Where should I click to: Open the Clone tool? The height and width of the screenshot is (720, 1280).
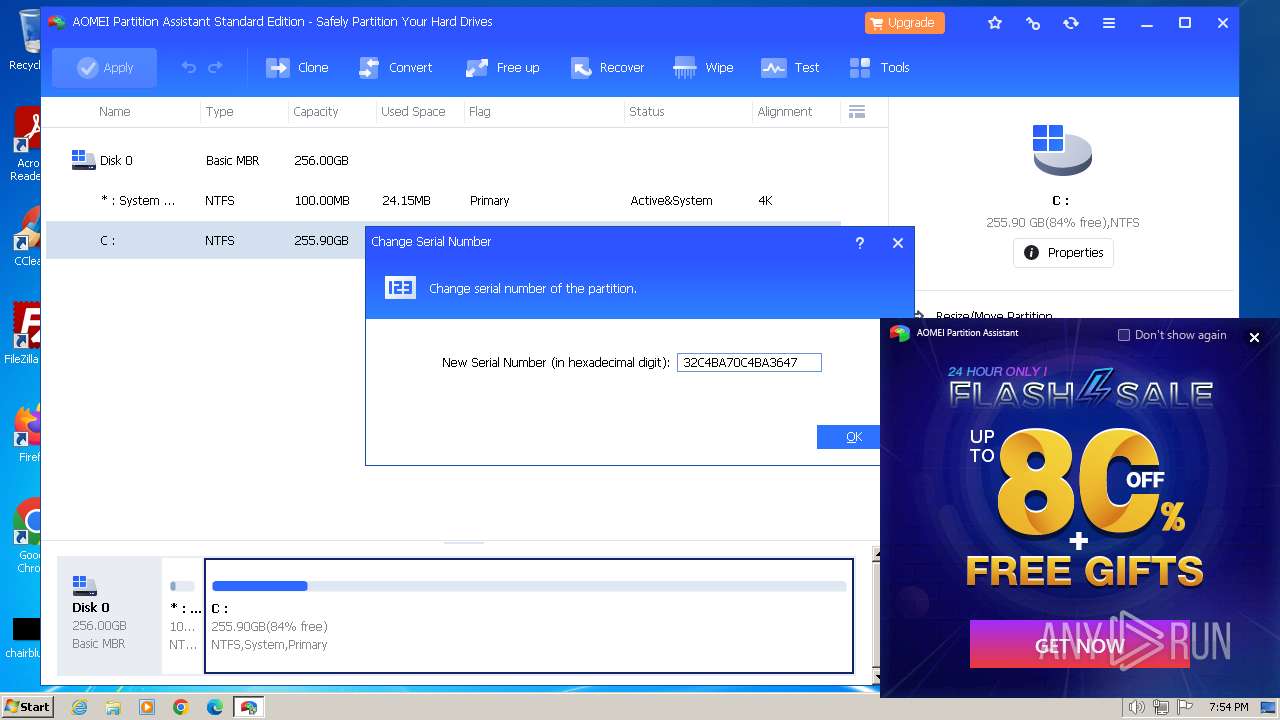point(297,67)
